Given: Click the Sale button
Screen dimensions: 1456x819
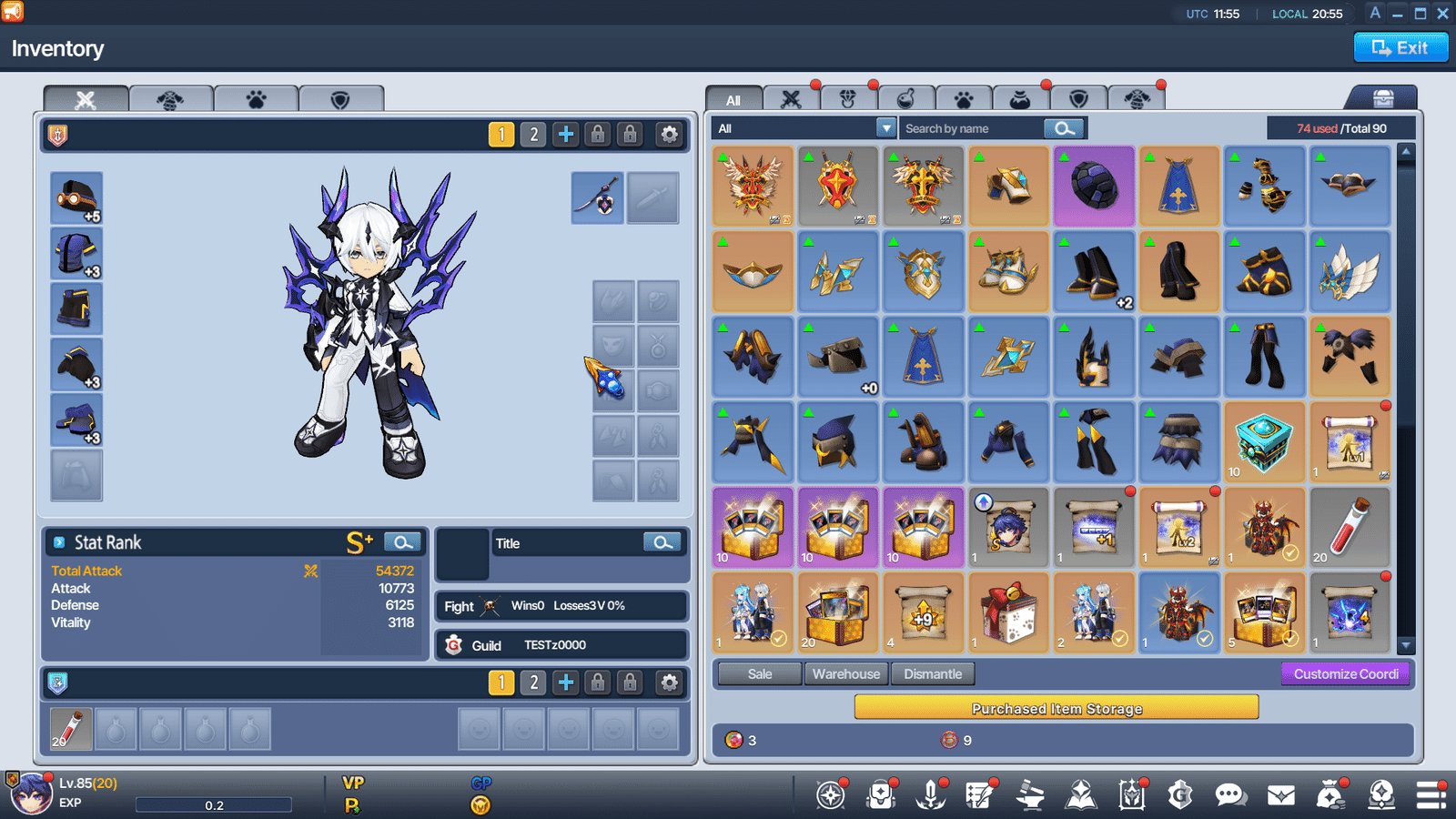Looking at the screenshot, I should [x=760, y=674].
